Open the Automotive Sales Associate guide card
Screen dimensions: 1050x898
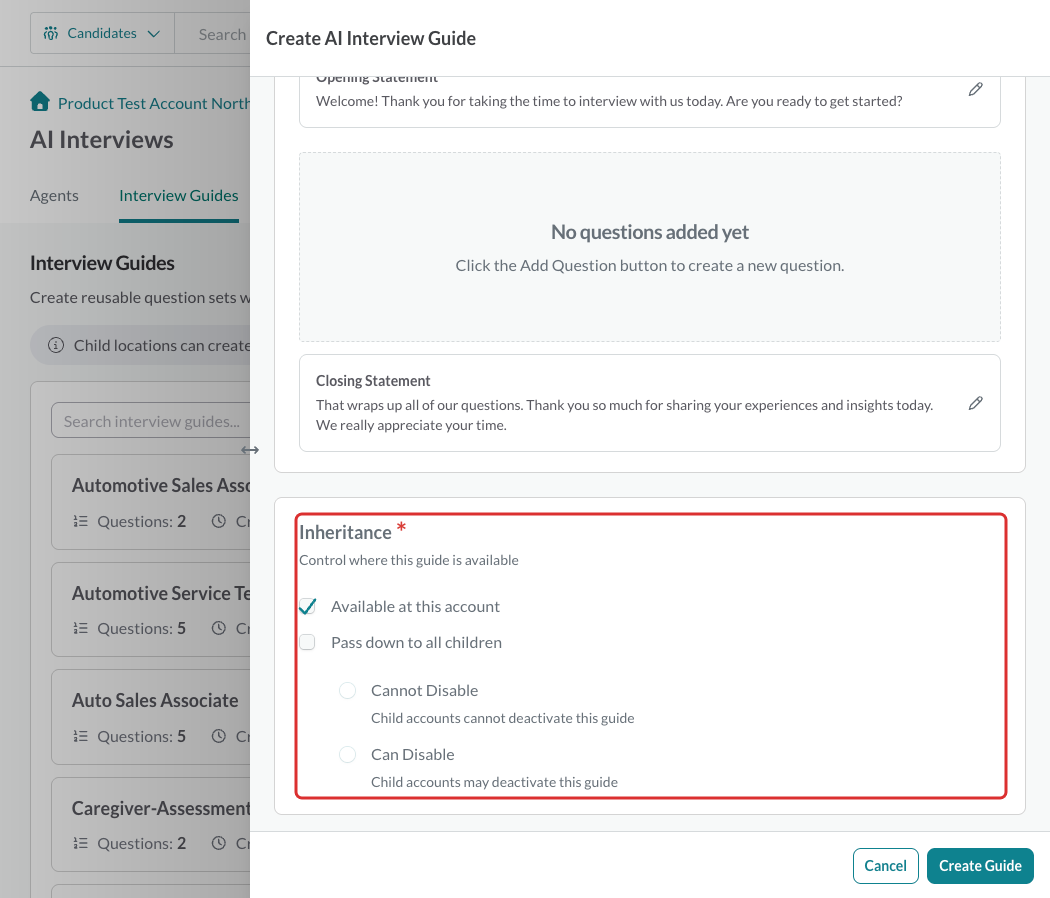click(x=151, y=502)
